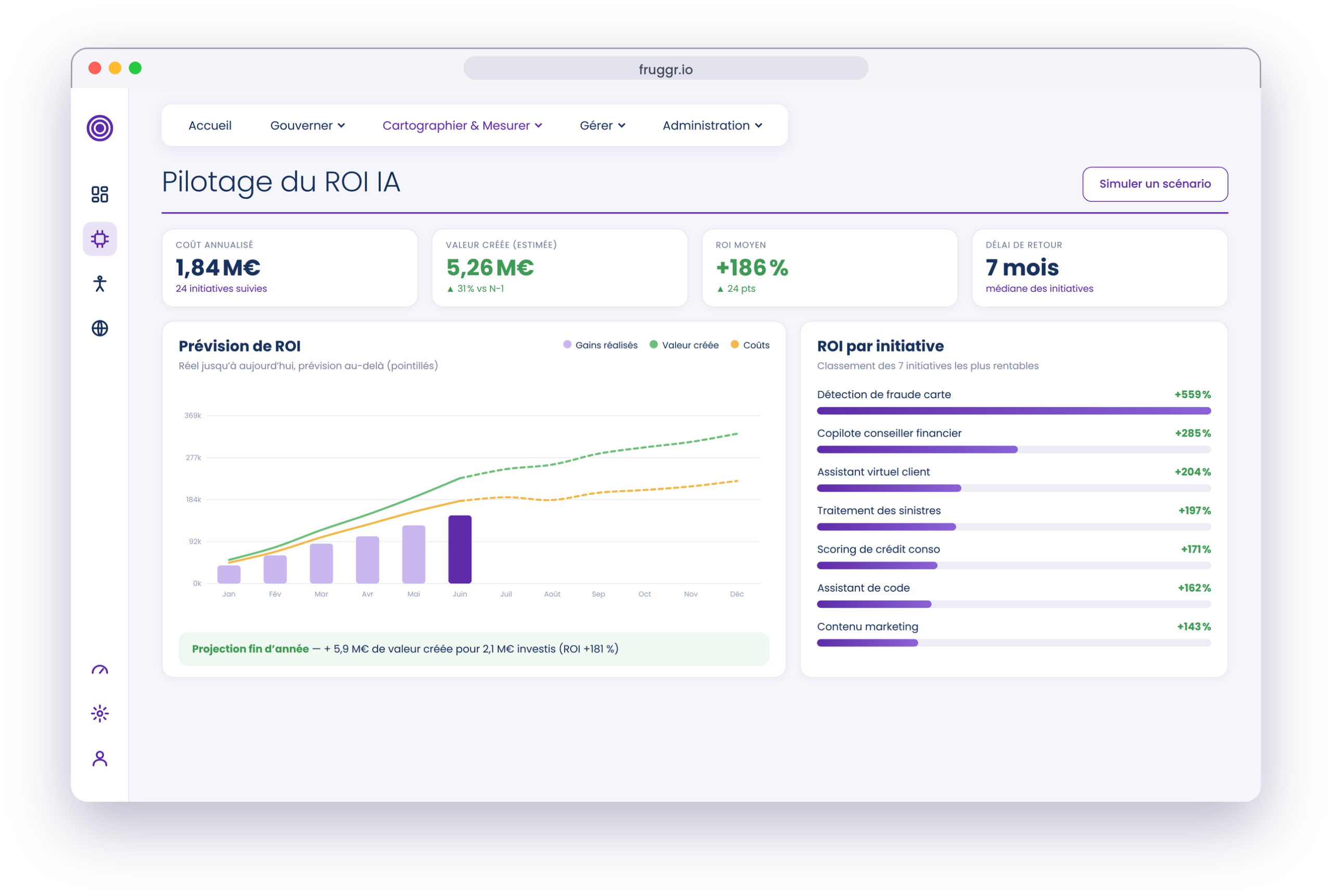Expand the Cartographier & Mesurer dropdown
This screenshot has height=896, width=1332.
462,126
